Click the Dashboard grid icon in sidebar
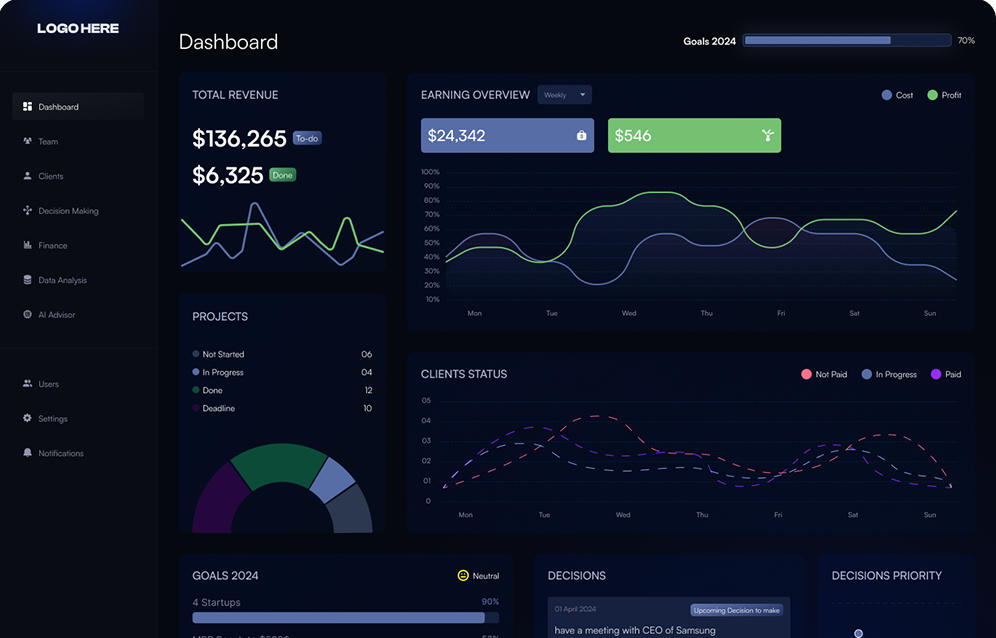The image size is (996, 638). 28,107
